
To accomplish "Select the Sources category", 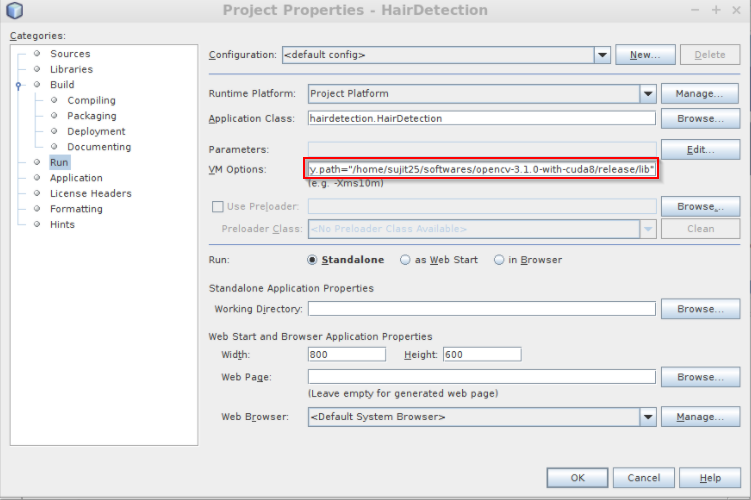I will [x=70, y=54].
